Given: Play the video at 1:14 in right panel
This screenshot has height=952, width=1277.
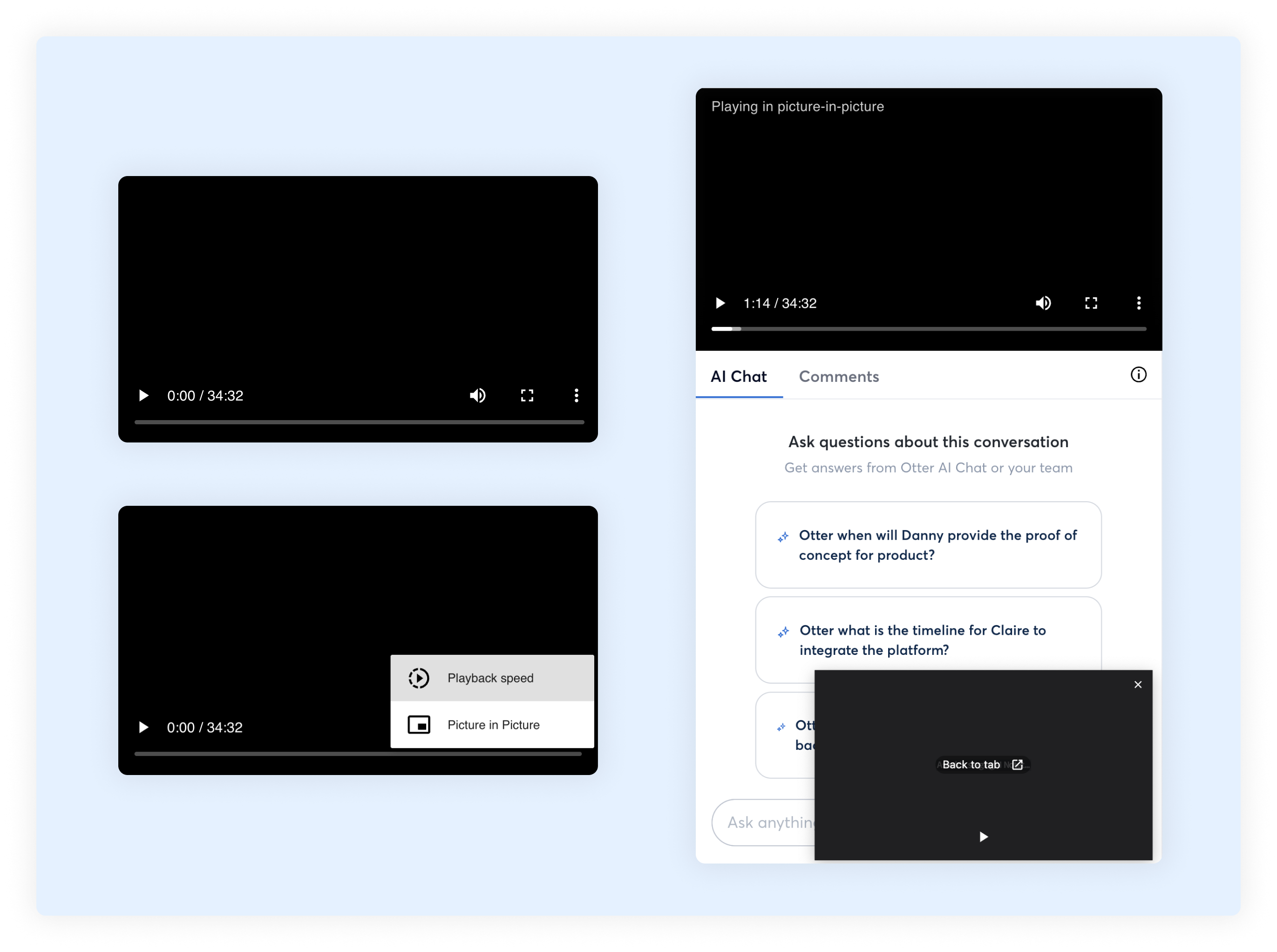Looking at the screenshot, I should [x=720, y=303].
